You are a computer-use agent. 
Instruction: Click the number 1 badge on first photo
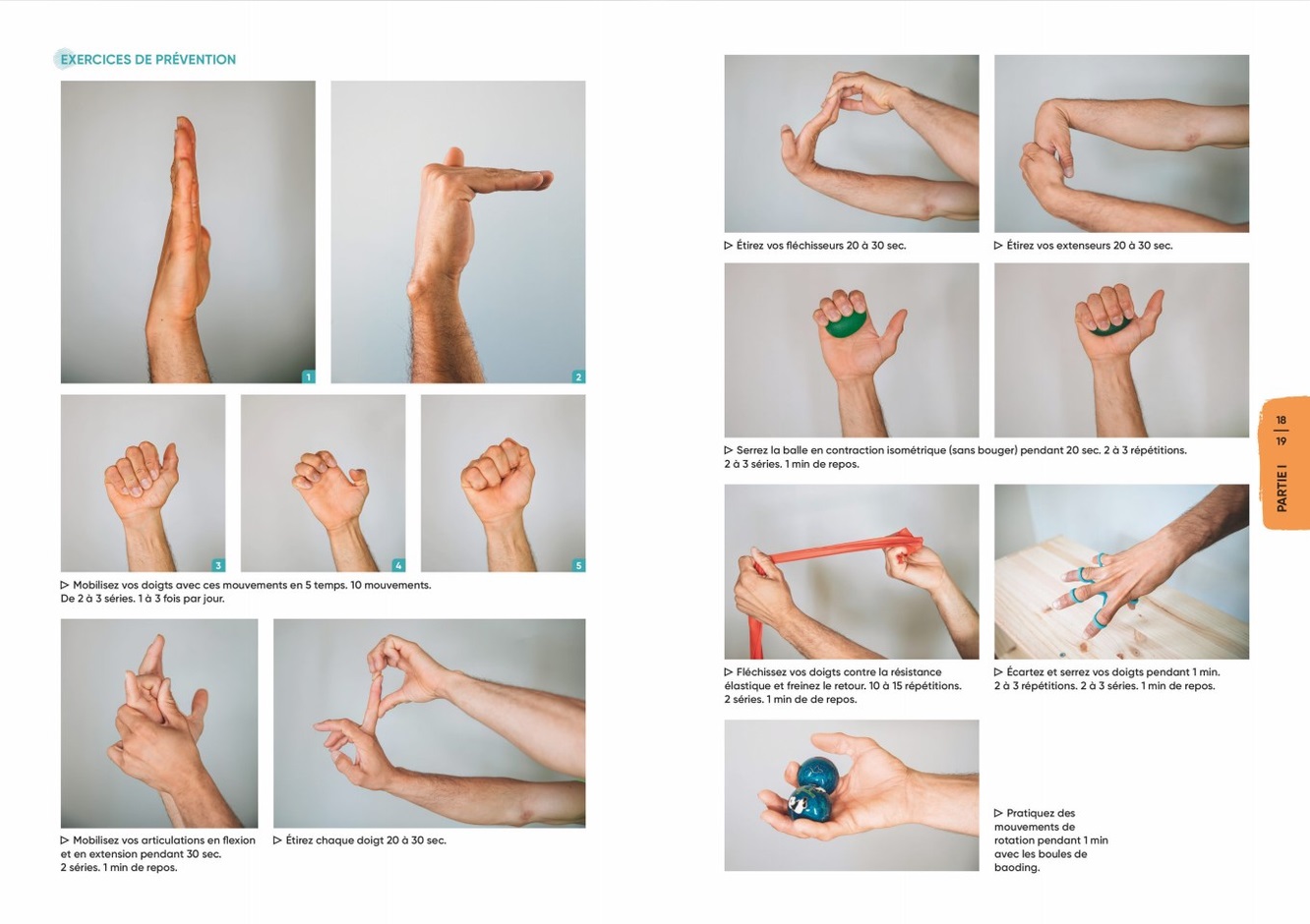(308, 376)
